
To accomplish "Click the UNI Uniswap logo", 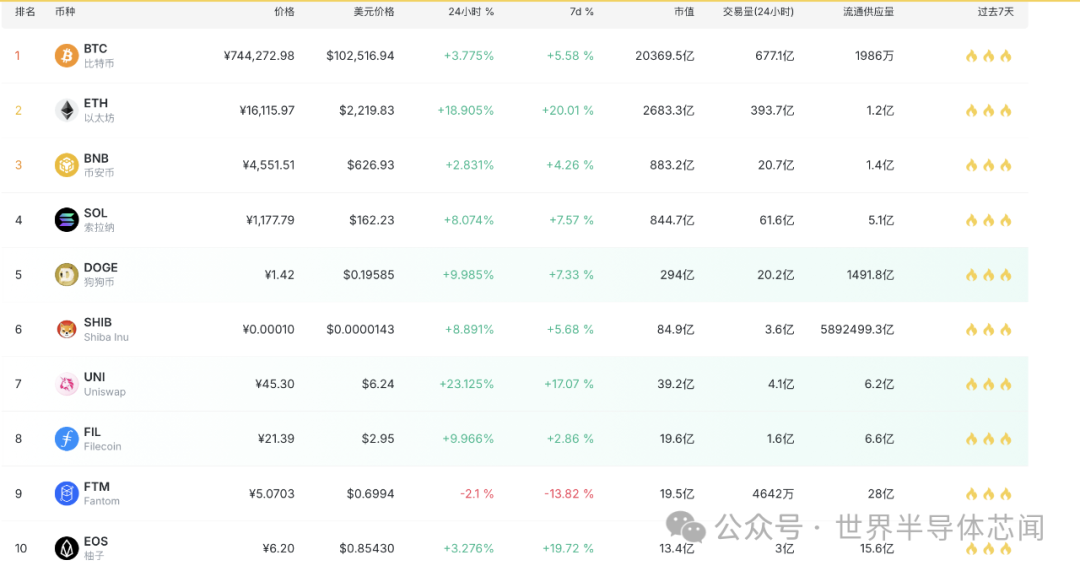I will [x=67, y=384].
